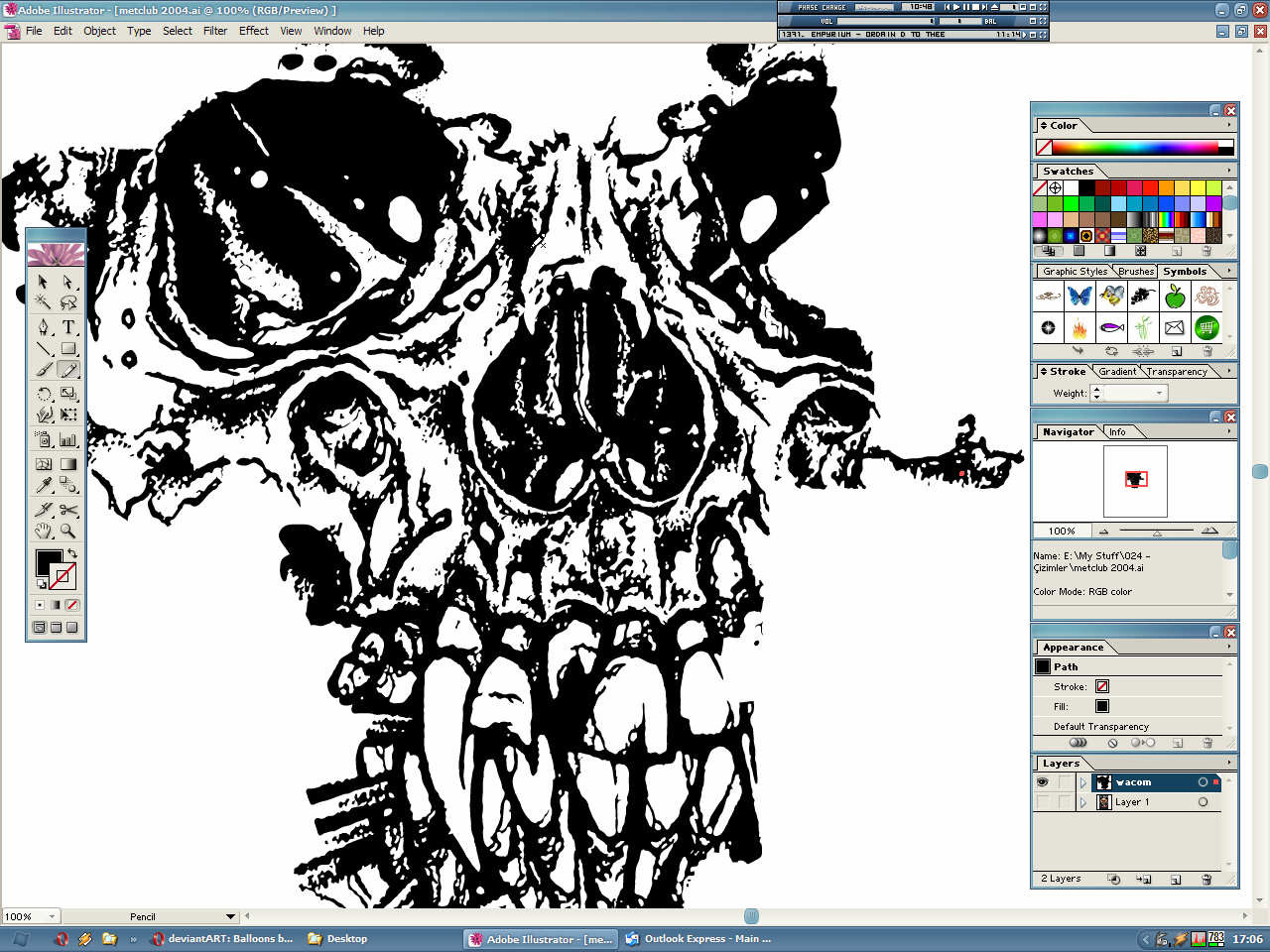
Task: Select the Direct Selection tool
Action: (x=68, y=282)
